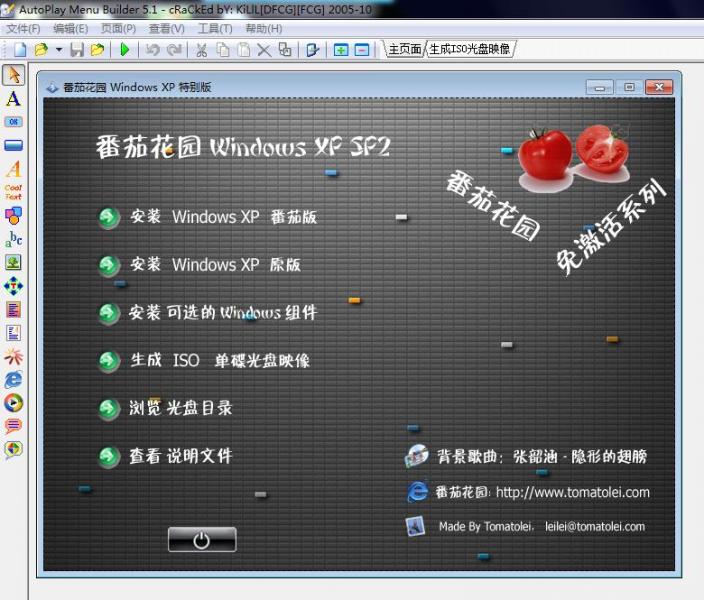Click the black power button on the page
This screenshot has height=600, width=704.
click(x=202, y=539)
